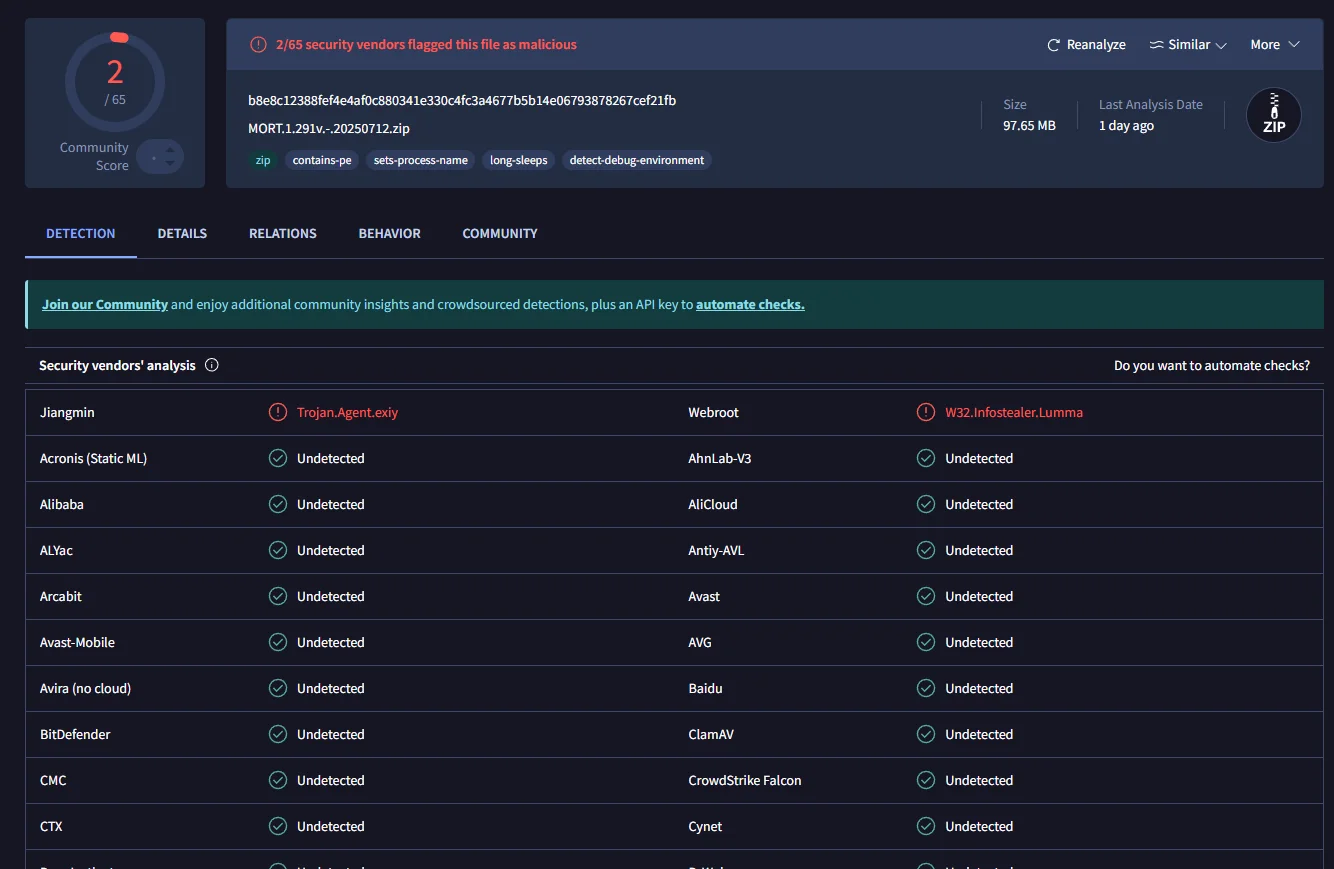The width and height of the screenshot is (1334, 869).
Task: Click the detect-debug-environment tag
Action: pos(637,160)
